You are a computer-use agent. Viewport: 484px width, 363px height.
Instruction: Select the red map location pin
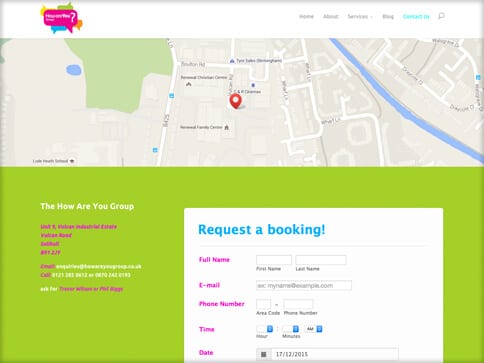(x=236, y=101)
